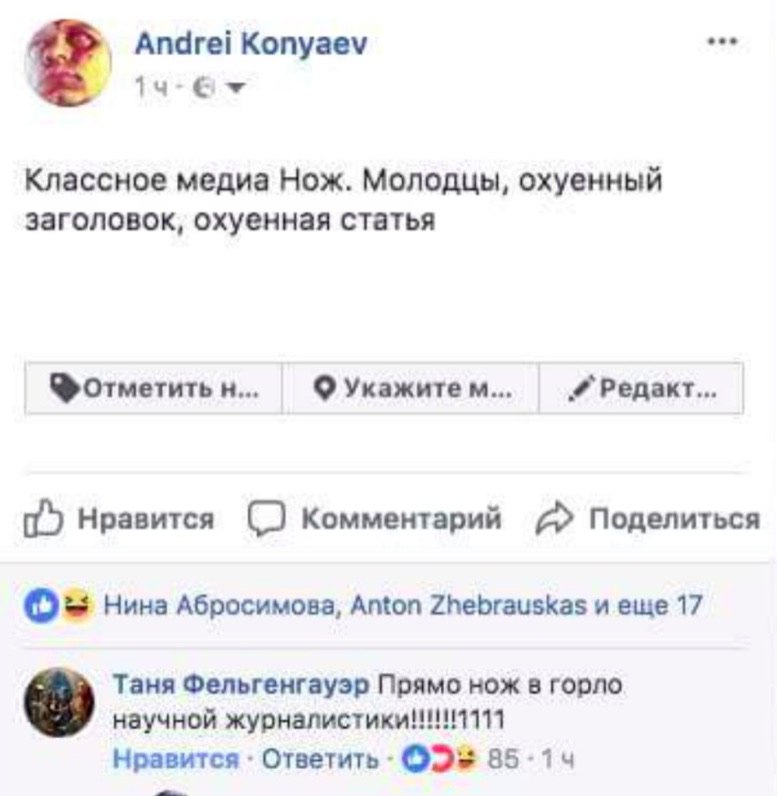777x796 pixels.
Task: Click the location pin icon in Укажите м...
Action: pyautogui.click(x=324, y=388)
